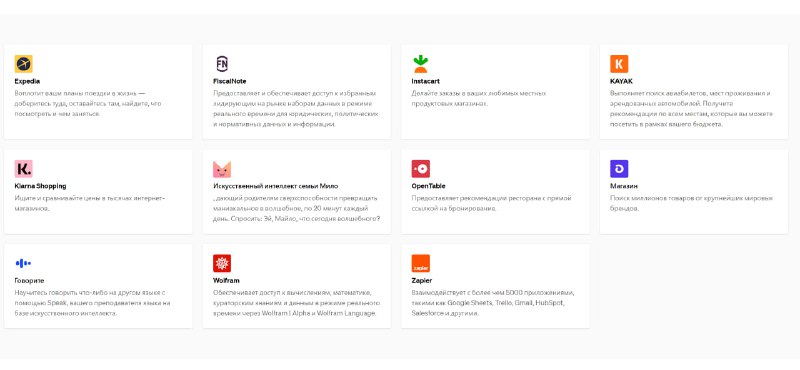Select the Говорите card title
The height and width of the screenshot is (370, 800).
tap(29, 281)
